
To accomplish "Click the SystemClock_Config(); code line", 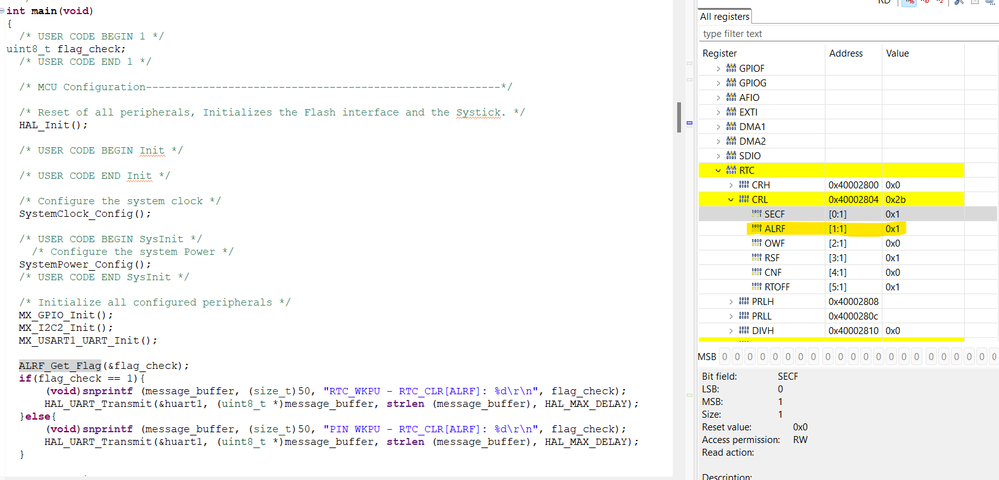I will [x=85, y=214].
